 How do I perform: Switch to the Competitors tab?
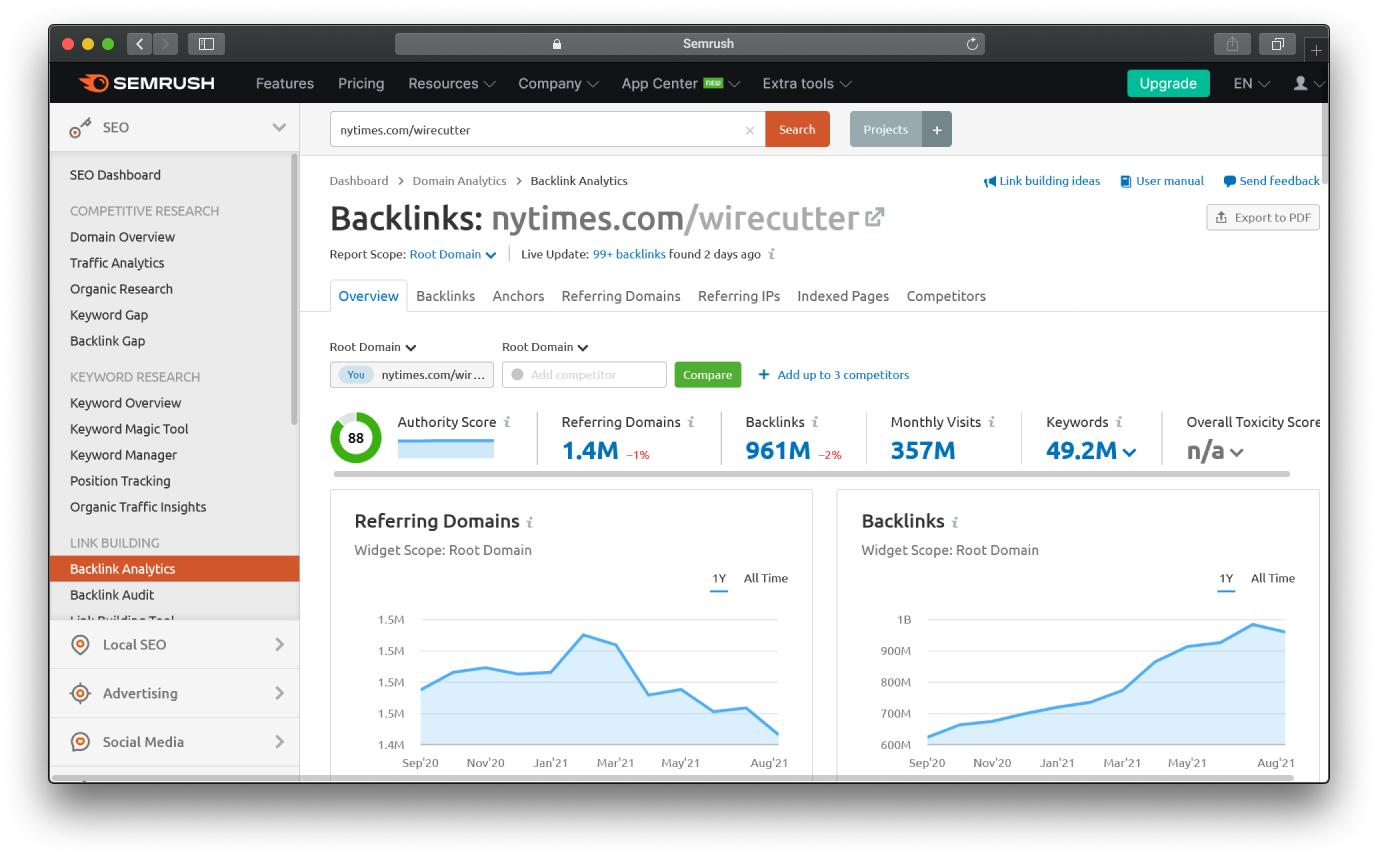[946, 296]
